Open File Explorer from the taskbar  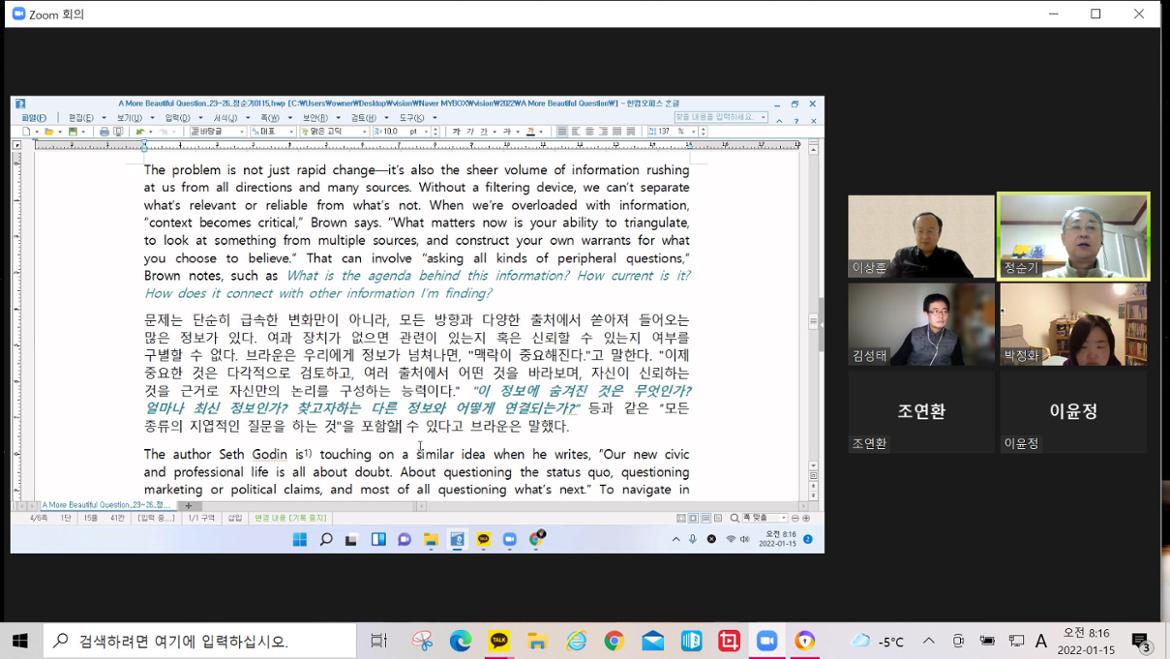coord(537,641)
